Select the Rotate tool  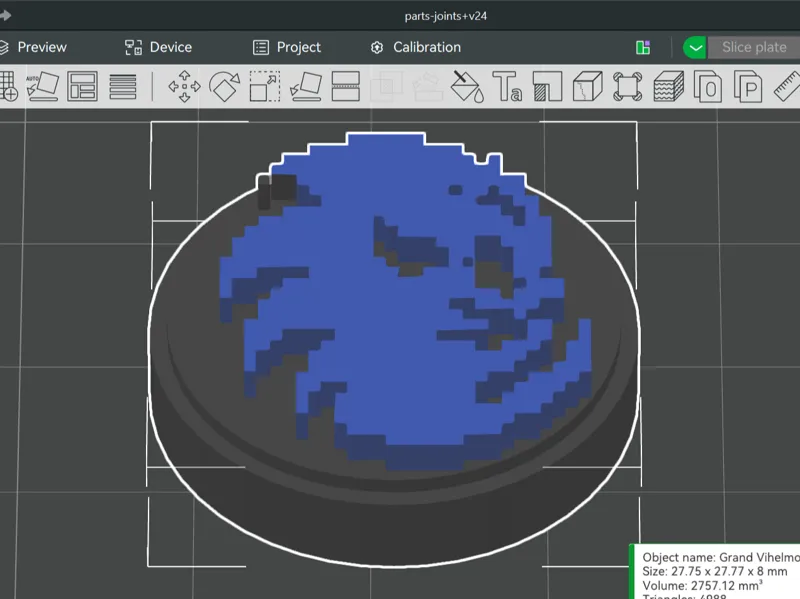pyautogui.click(x=224, y=86)
